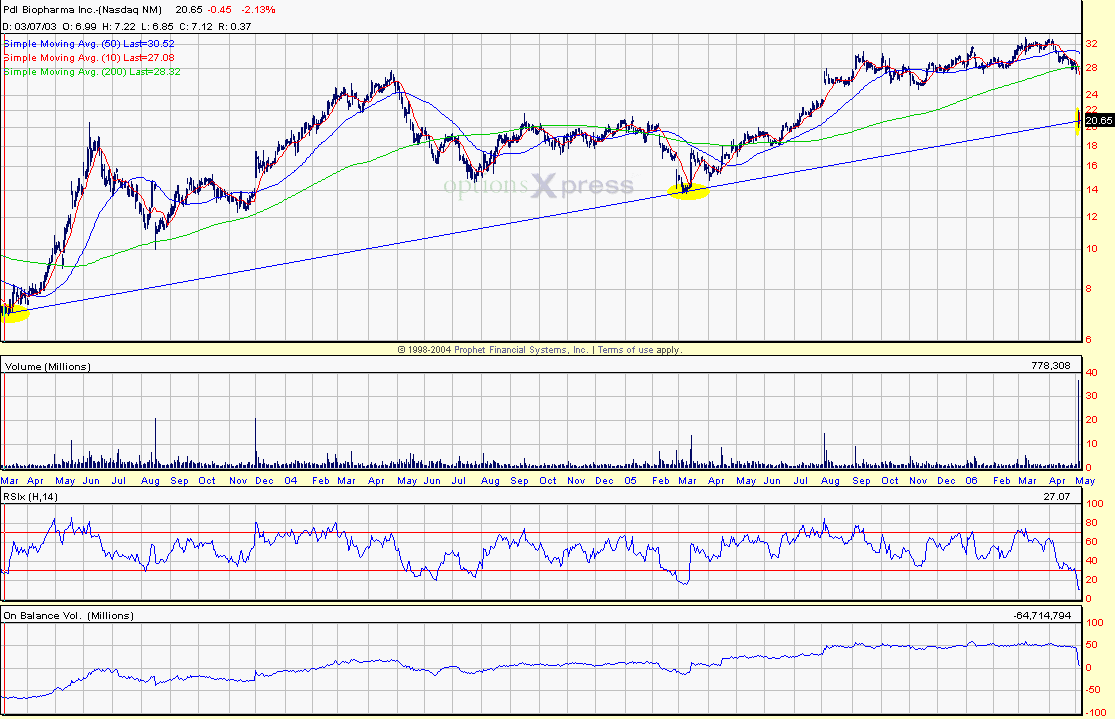Click the 14 label on the price axis
1115x719 pixels.
coord(1092,189)
